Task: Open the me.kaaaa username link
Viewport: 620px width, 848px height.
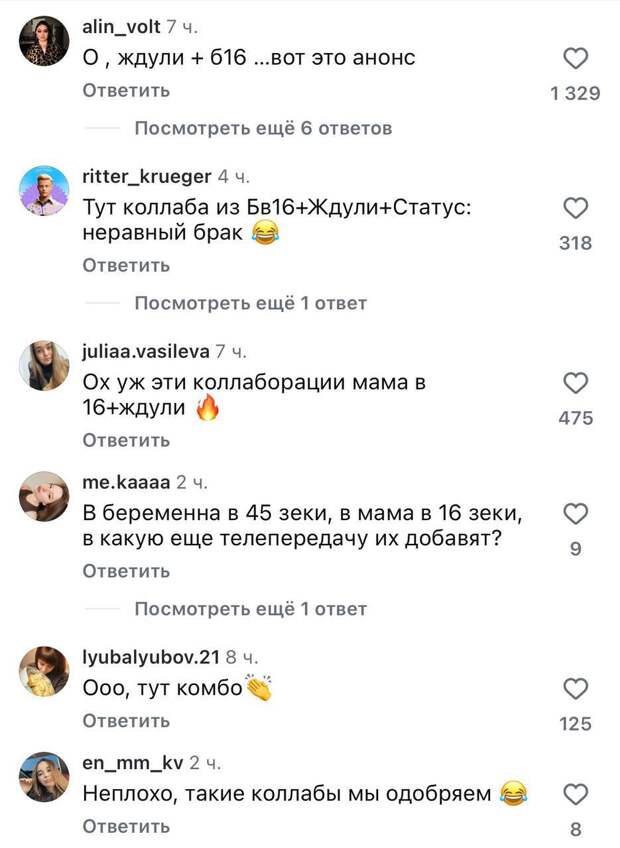Action: (x=127, y=483)
